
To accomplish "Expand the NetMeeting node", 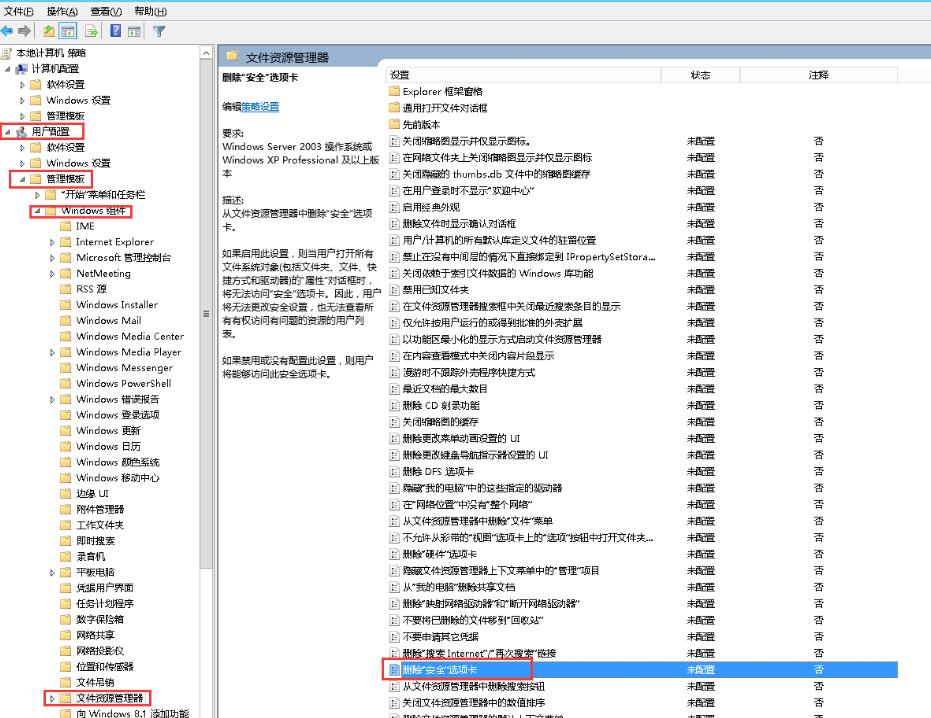I will (x=52, y=273).
